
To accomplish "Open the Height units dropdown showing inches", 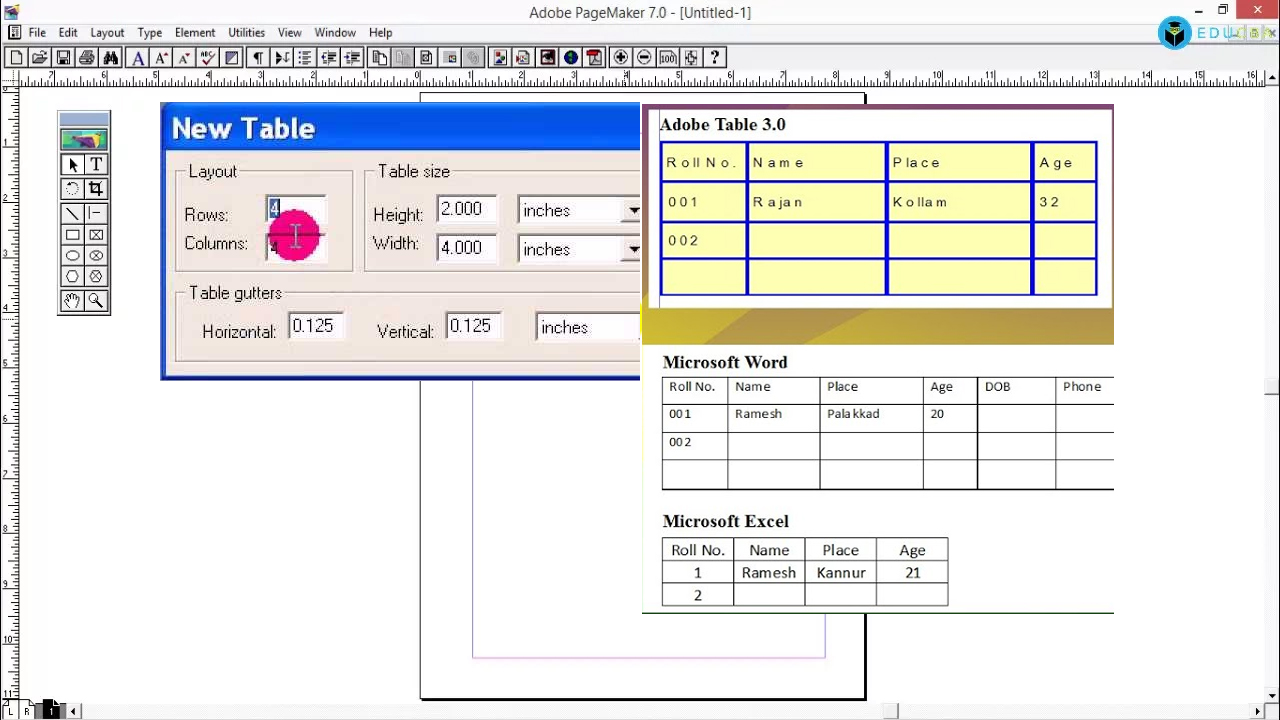I will coord(633,210).
